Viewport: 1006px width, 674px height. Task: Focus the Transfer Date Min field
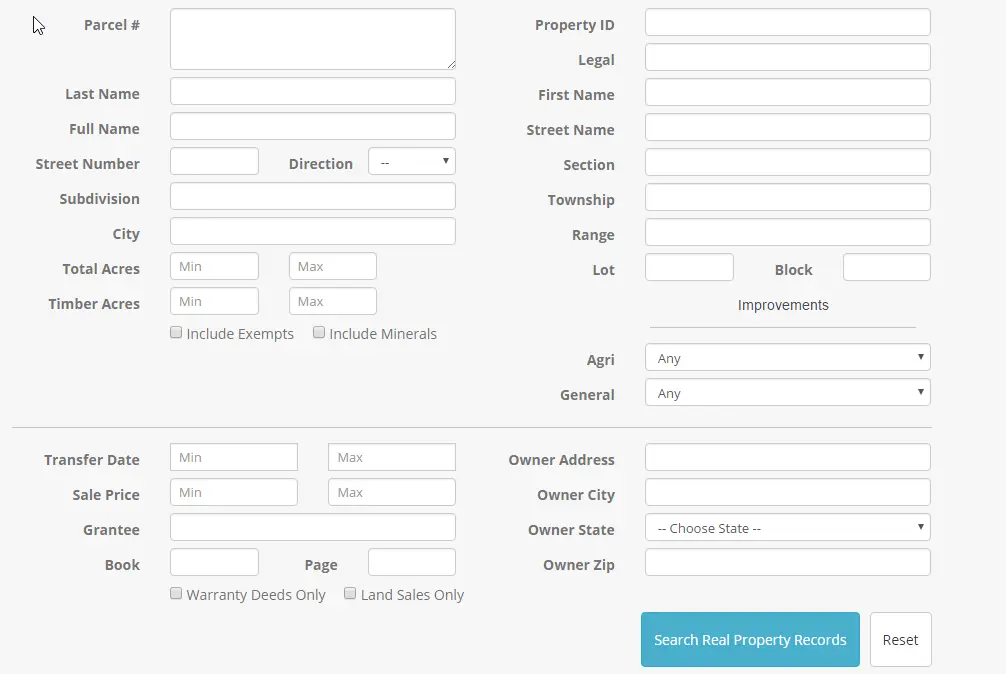[233, 458]
